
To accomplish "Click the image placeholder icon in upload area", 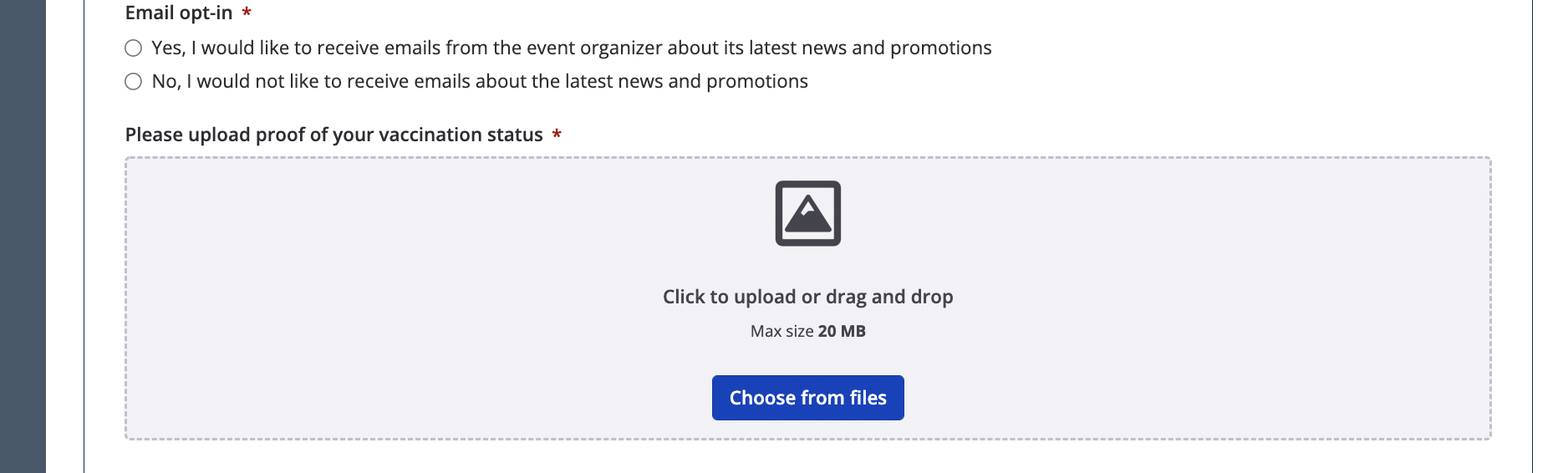I will pyautogui.click(x=807, y=213).
